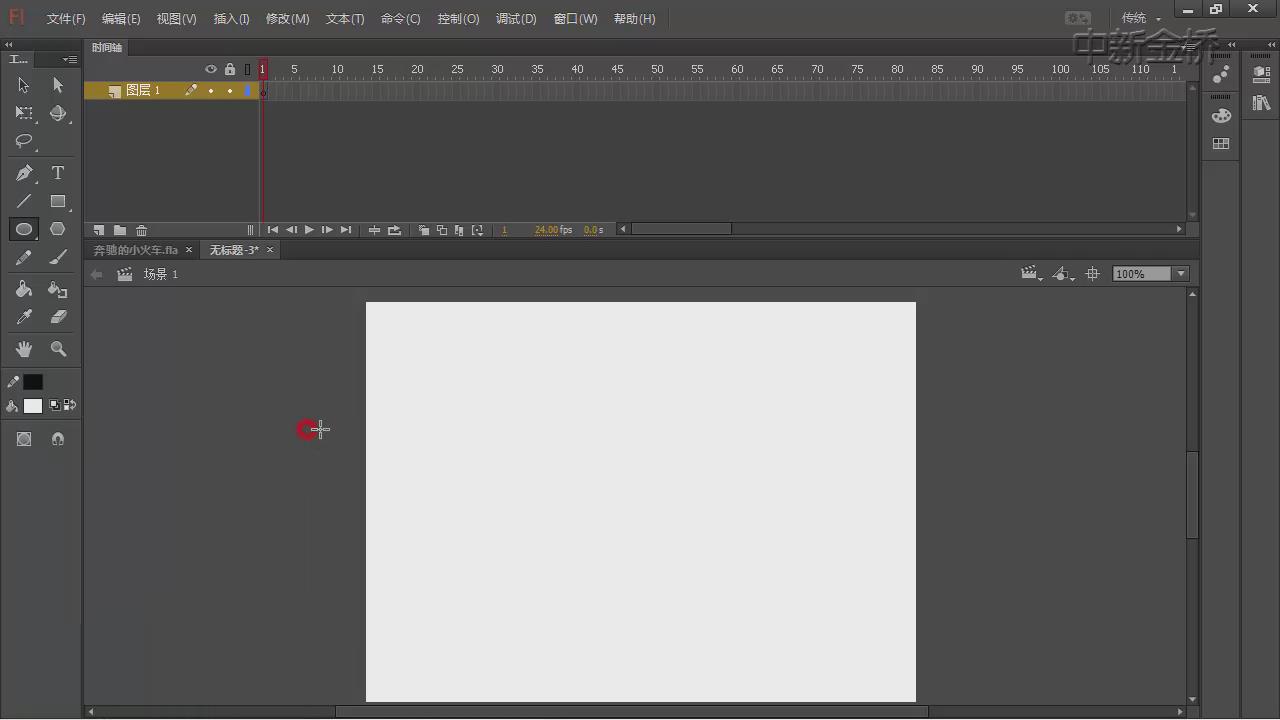
Task: Step forward one frame
Action: coord(327,230)
